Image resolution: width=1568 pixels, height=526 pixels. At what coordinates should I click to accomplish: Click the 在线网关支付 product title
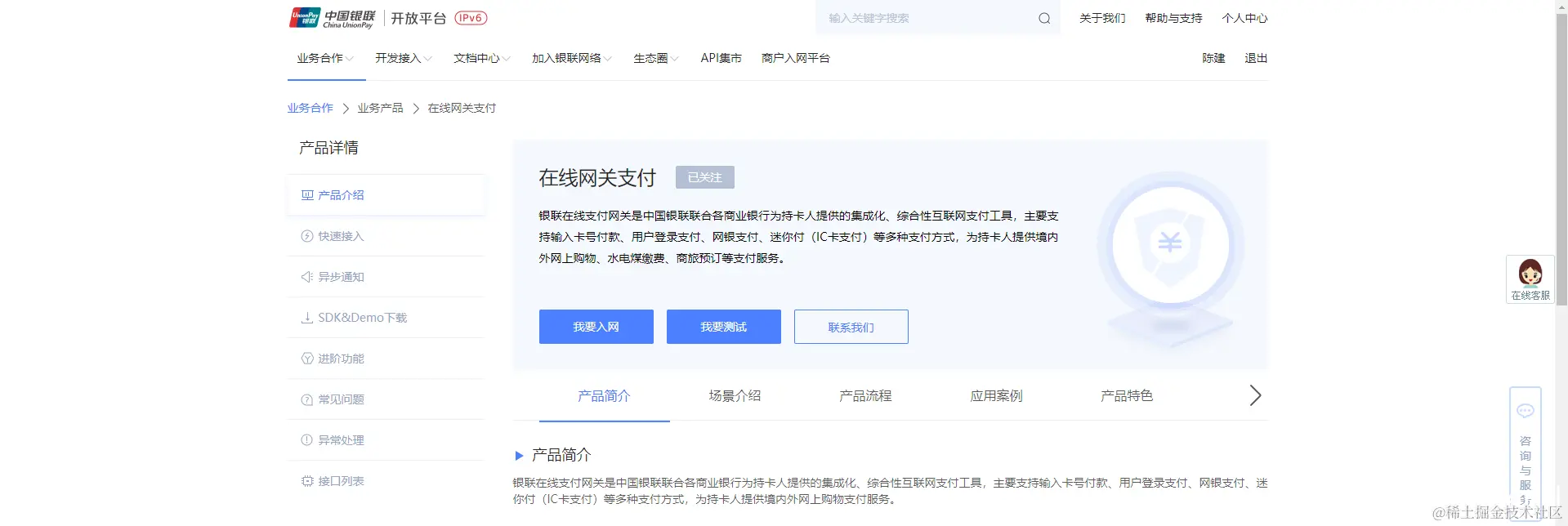point(597,178)
